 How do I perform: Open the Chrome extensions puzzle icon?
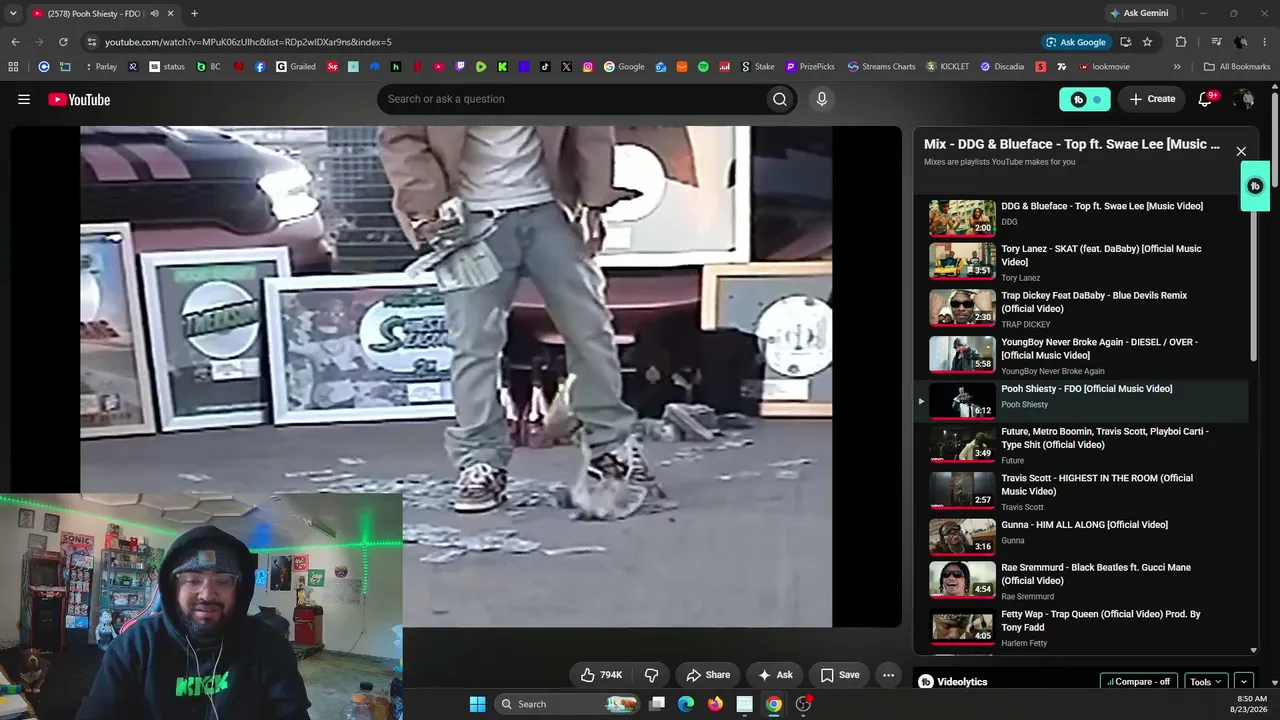click(1181, 42)
